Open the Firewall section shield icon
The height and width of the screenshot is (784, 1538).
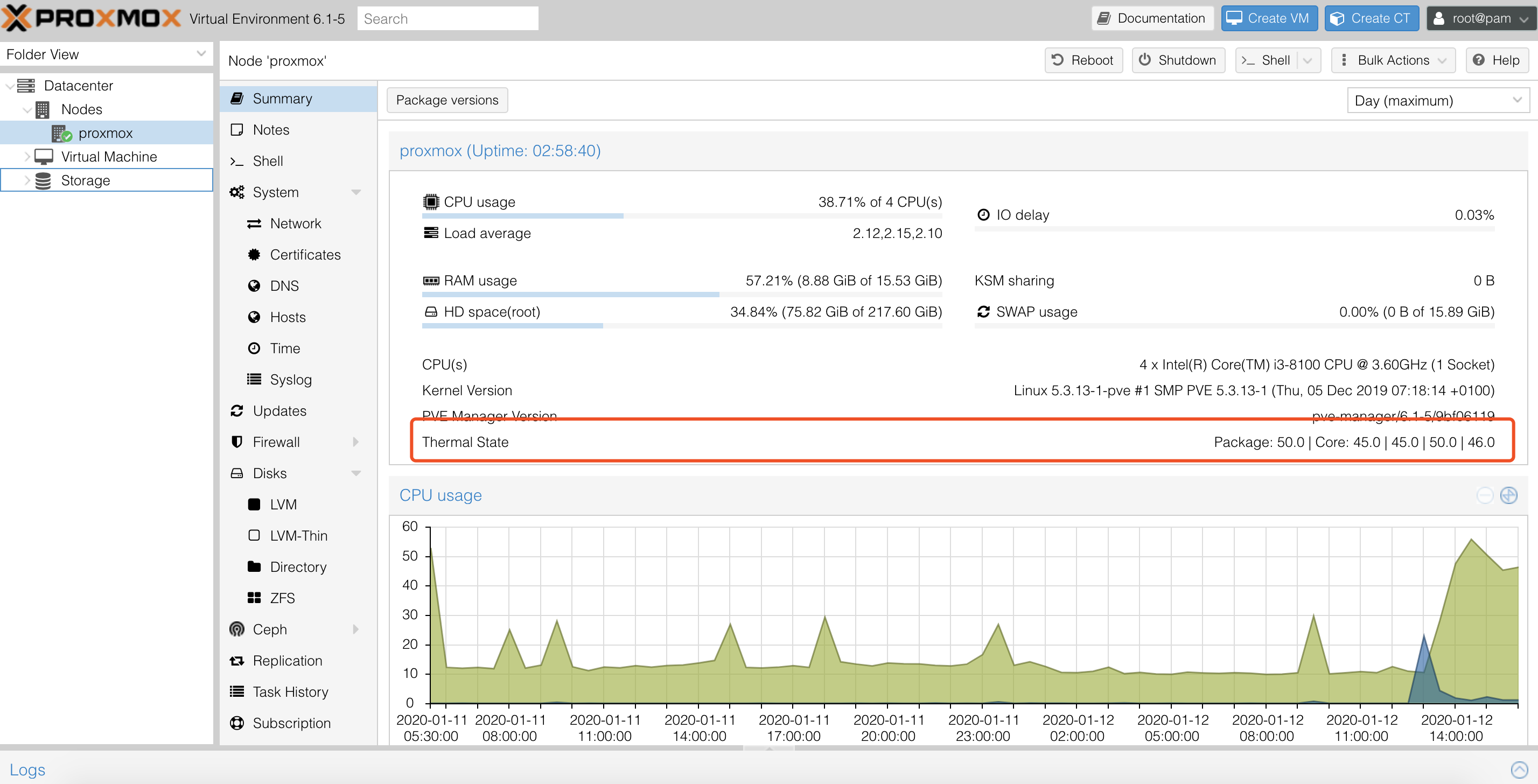tap(237, 442)
